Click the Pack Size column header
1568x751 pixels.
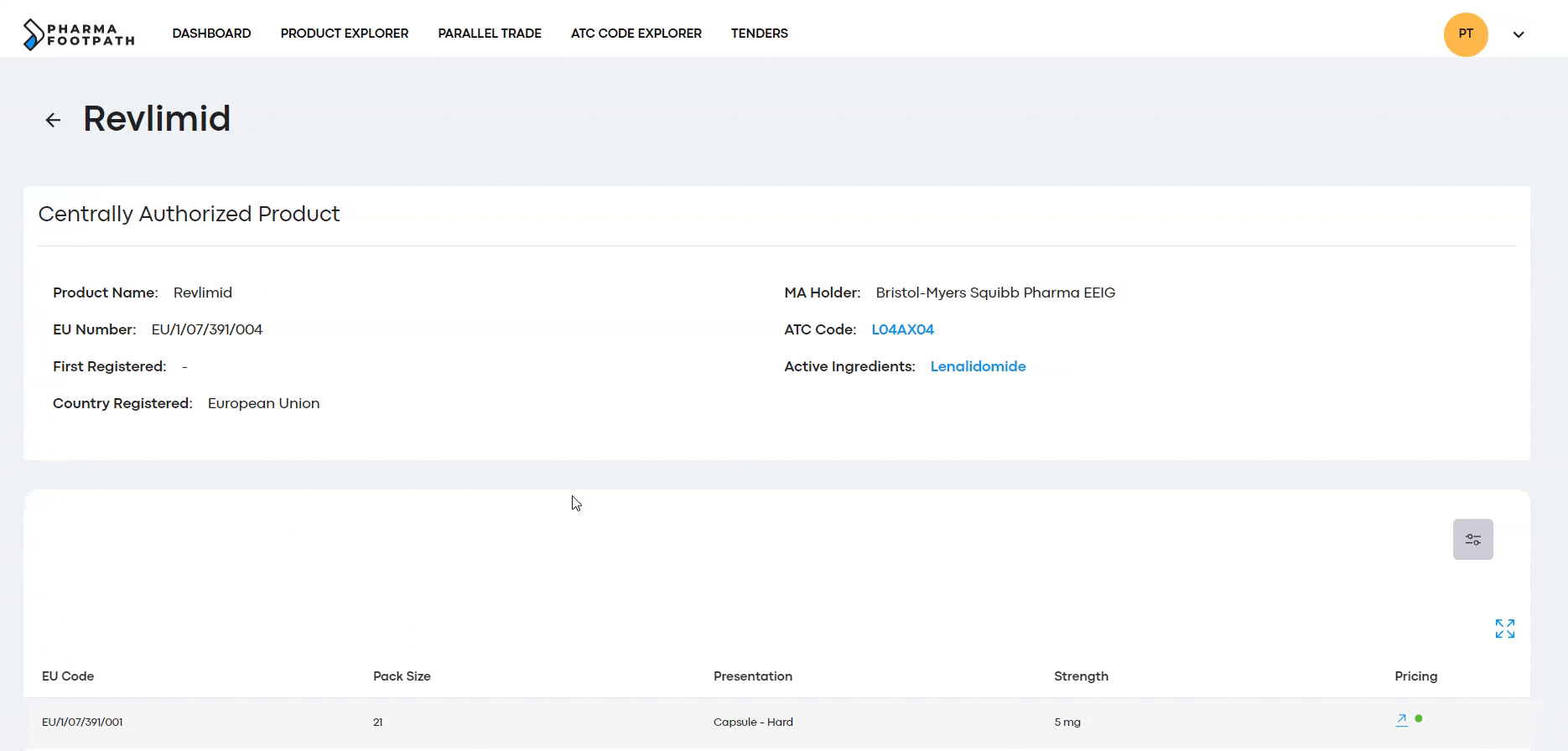click(402, 676)
